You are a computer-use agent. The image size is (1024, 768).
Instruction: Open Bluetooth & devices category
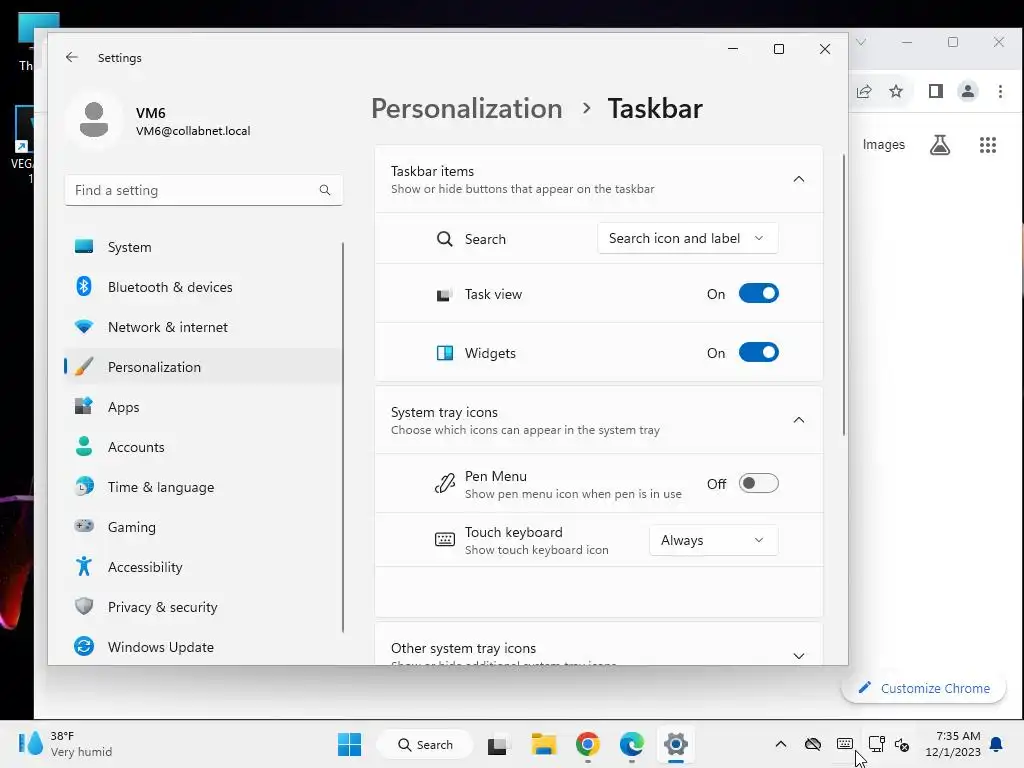click(x=203, y=287)
